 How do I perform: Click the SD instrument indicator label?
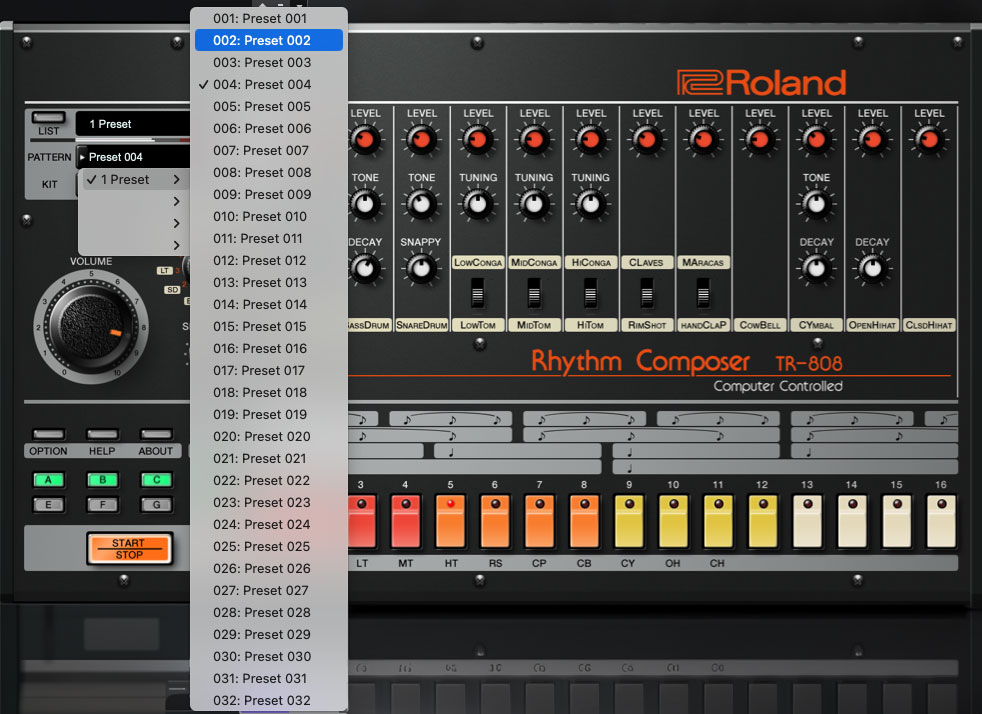coord(172,290)
